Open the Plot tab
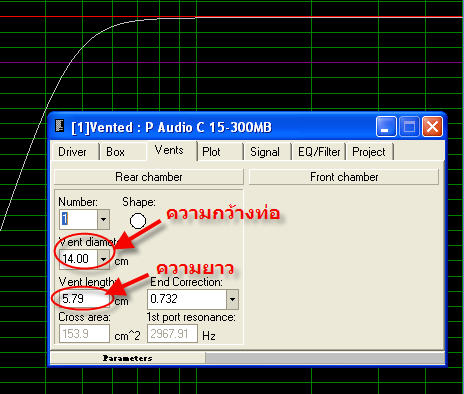This screenshot has height=394, width=464. coord(211,152)
